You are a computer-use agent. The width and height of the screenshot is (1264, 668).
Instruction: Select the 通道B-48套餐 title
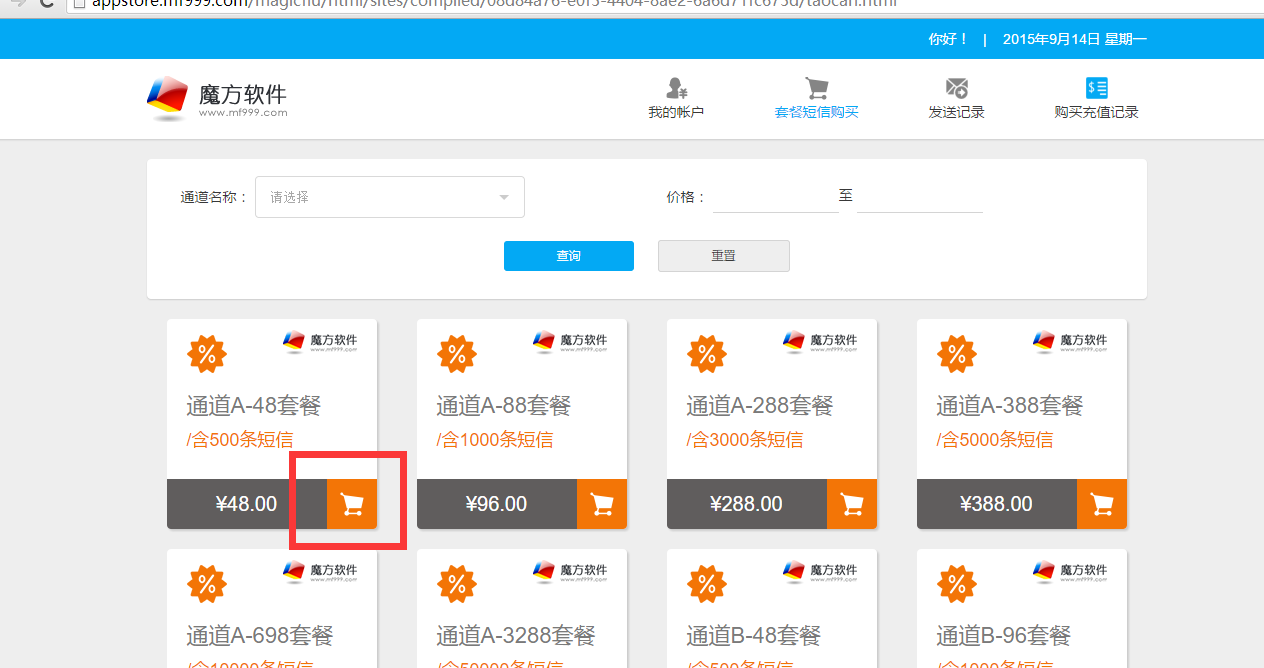coord(754,636)
